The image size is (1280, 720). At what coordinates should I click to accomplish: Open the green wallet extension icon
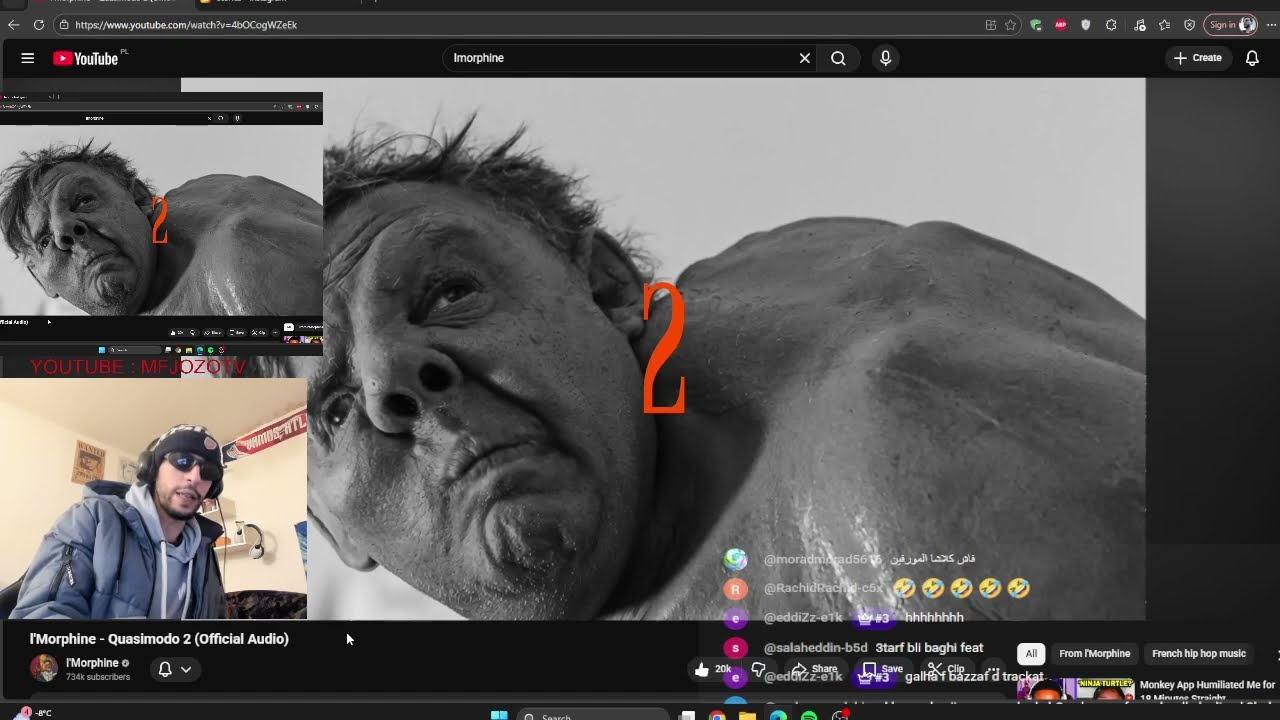[1036, 25]
